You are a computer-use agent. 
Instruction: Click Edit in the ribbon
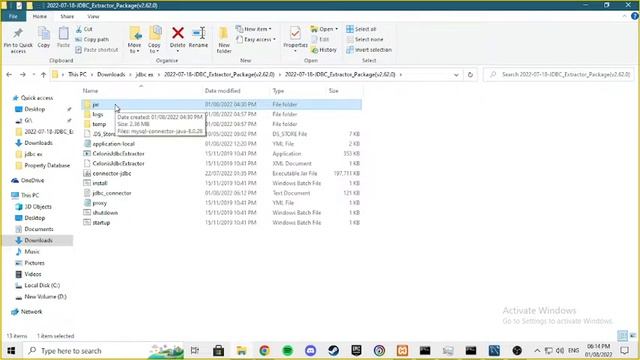(320, 39)
